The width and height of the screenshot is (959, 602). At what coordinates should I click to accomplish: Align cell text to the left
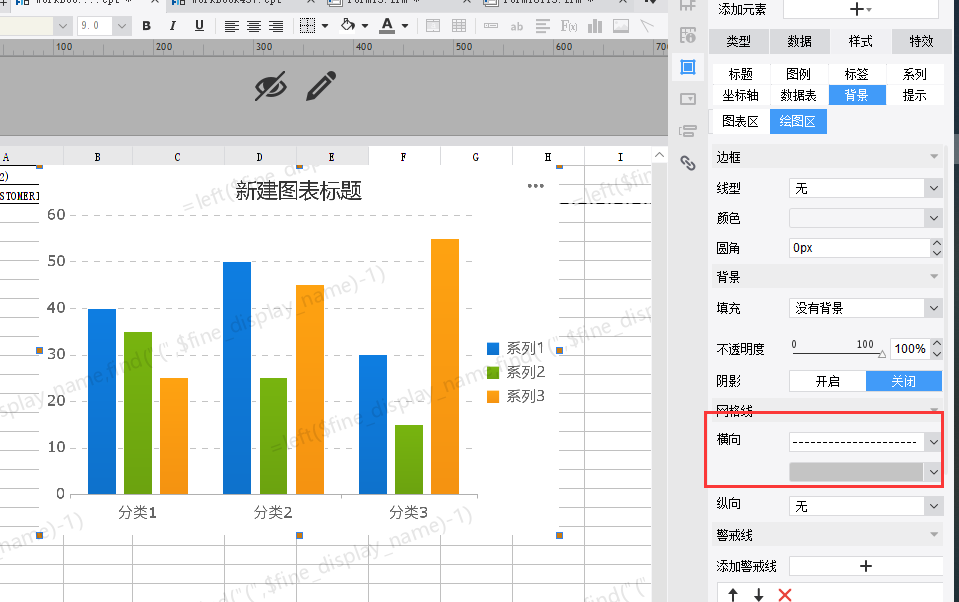231,26
